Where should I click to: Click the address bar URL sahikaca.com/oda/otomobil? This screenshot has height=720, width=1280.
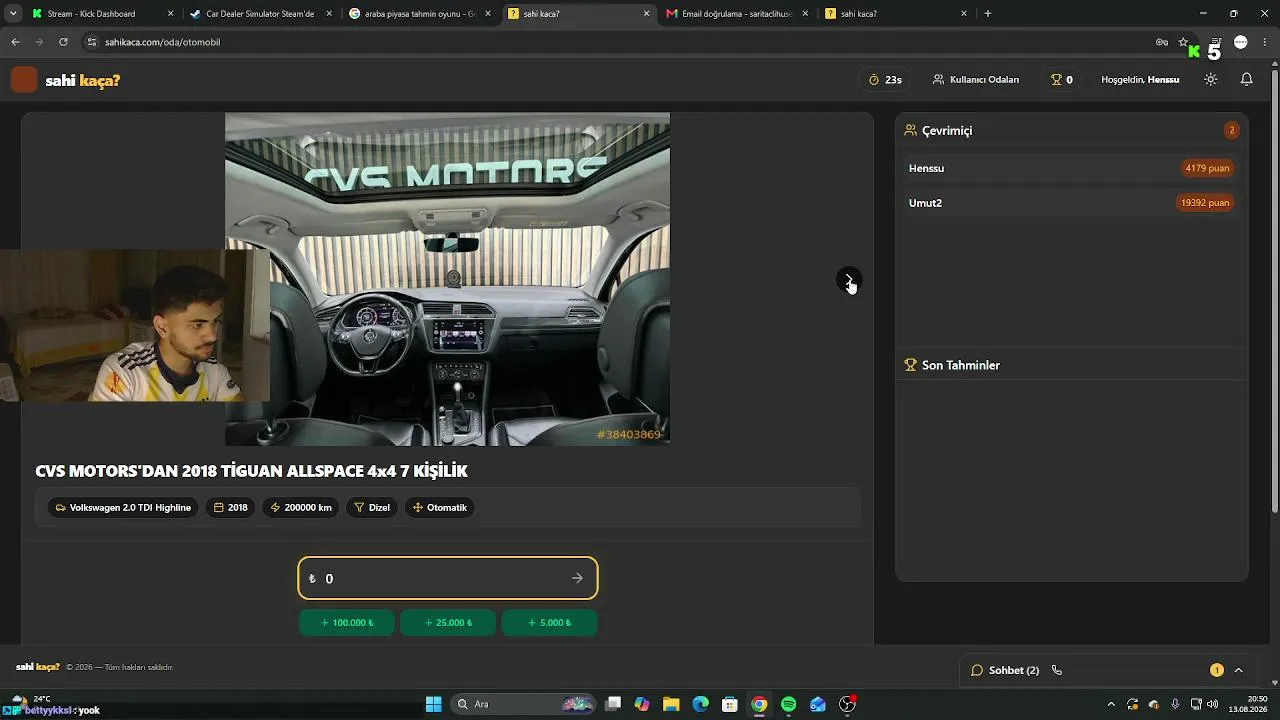(x=162, y=42)
